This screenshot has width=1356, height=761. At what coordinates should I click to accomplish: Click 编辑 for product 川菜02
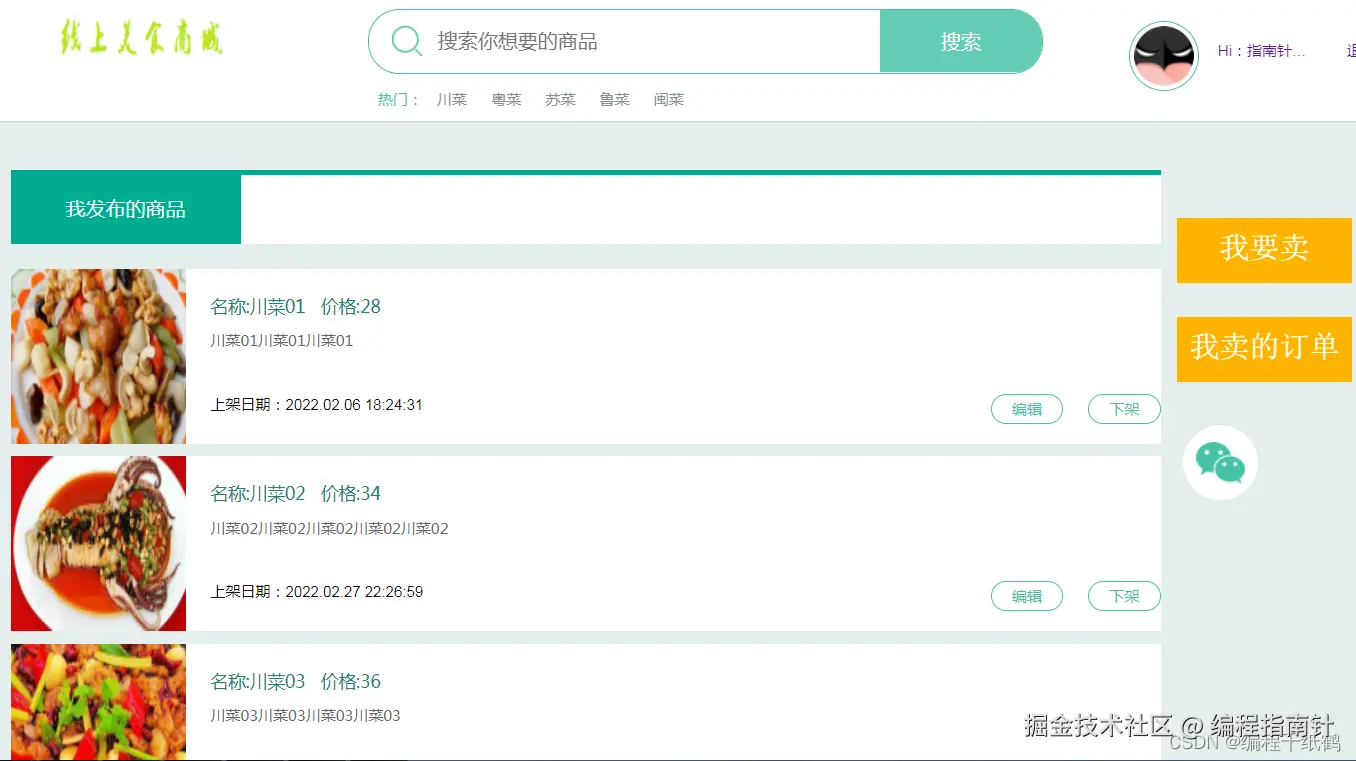pyautogui.click(x=1027, y=596)
